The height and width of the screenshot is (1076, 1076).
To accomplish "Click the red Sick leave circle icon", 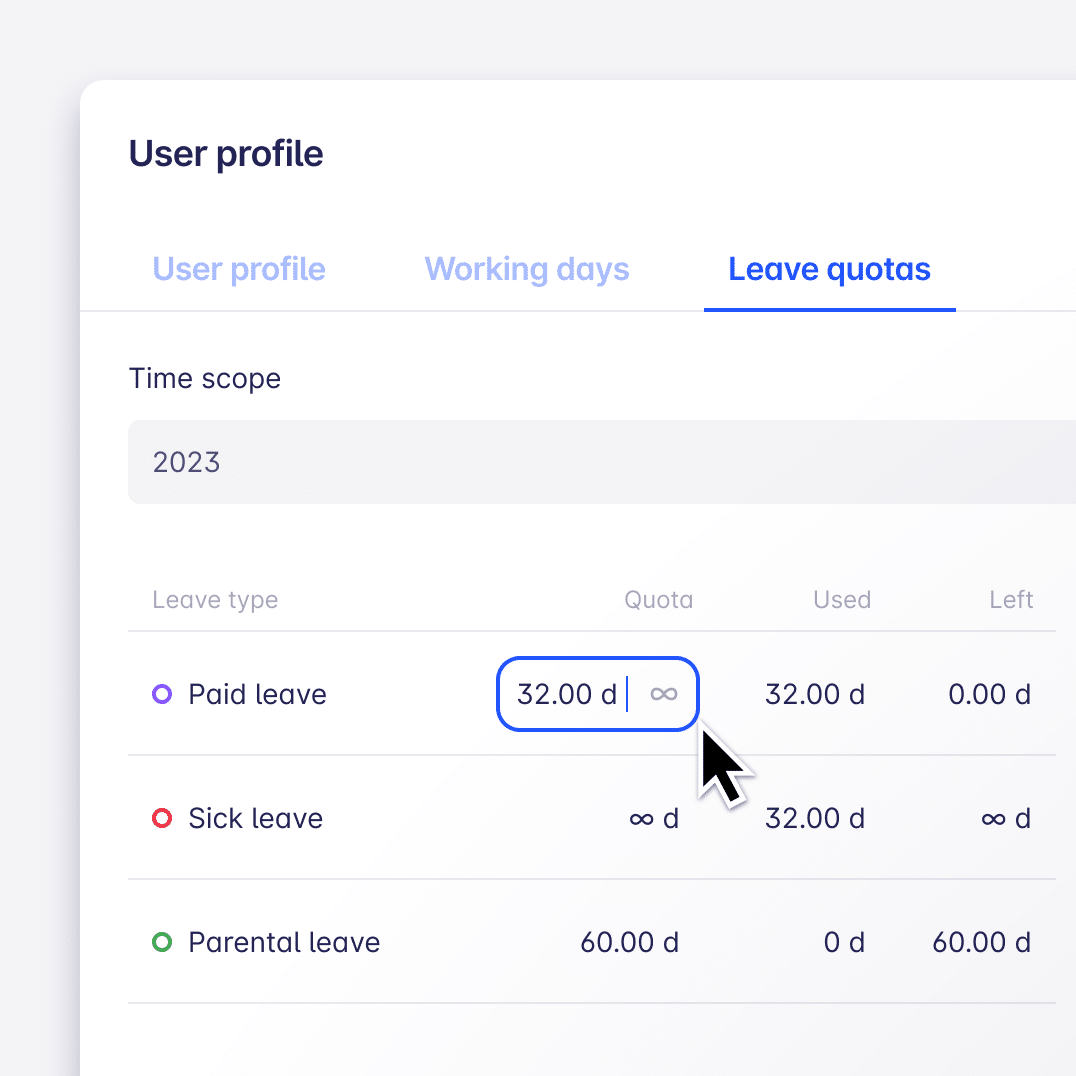I will click(162, 818).
